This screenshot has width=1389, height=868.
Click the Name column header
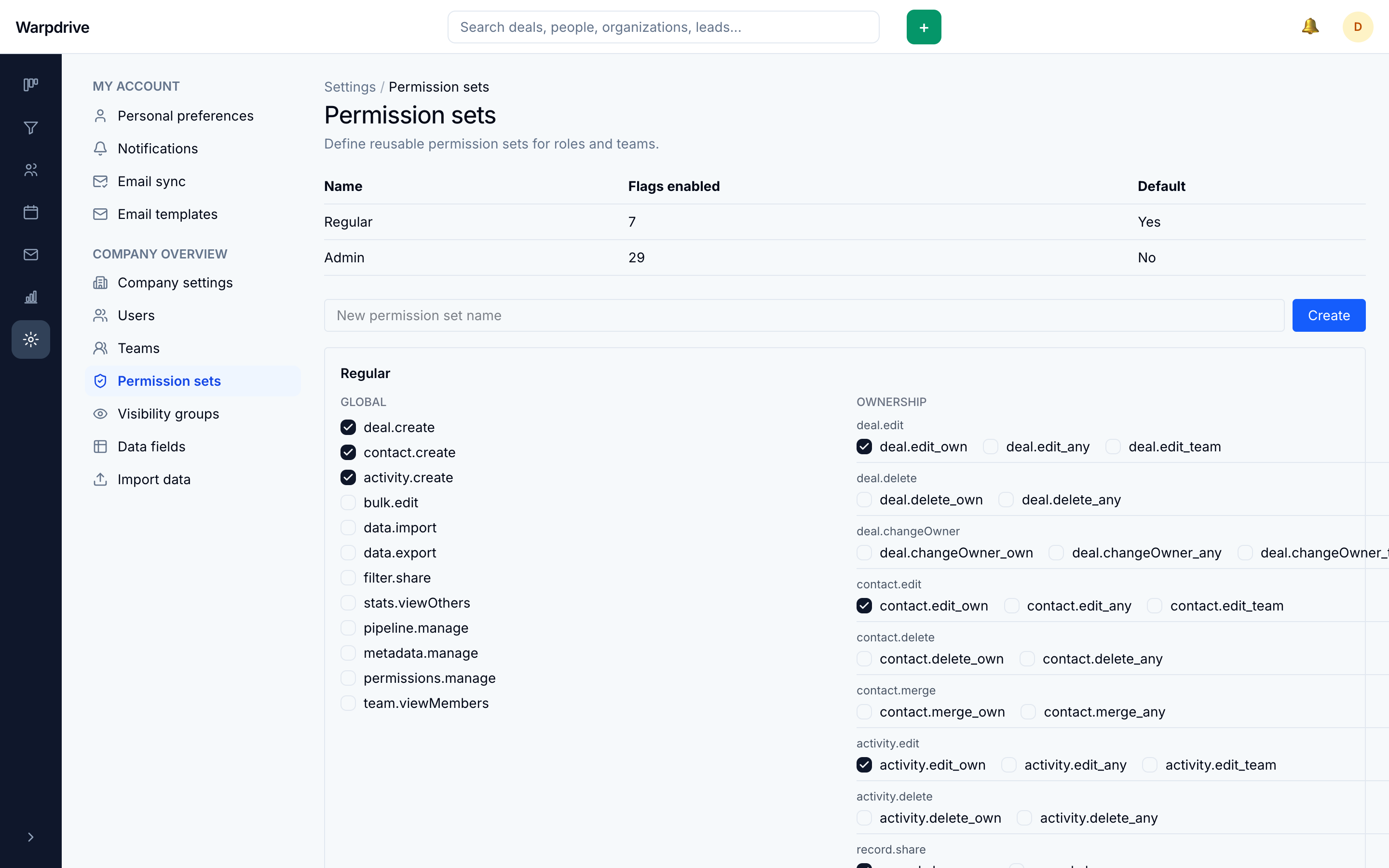click(342, 186)
